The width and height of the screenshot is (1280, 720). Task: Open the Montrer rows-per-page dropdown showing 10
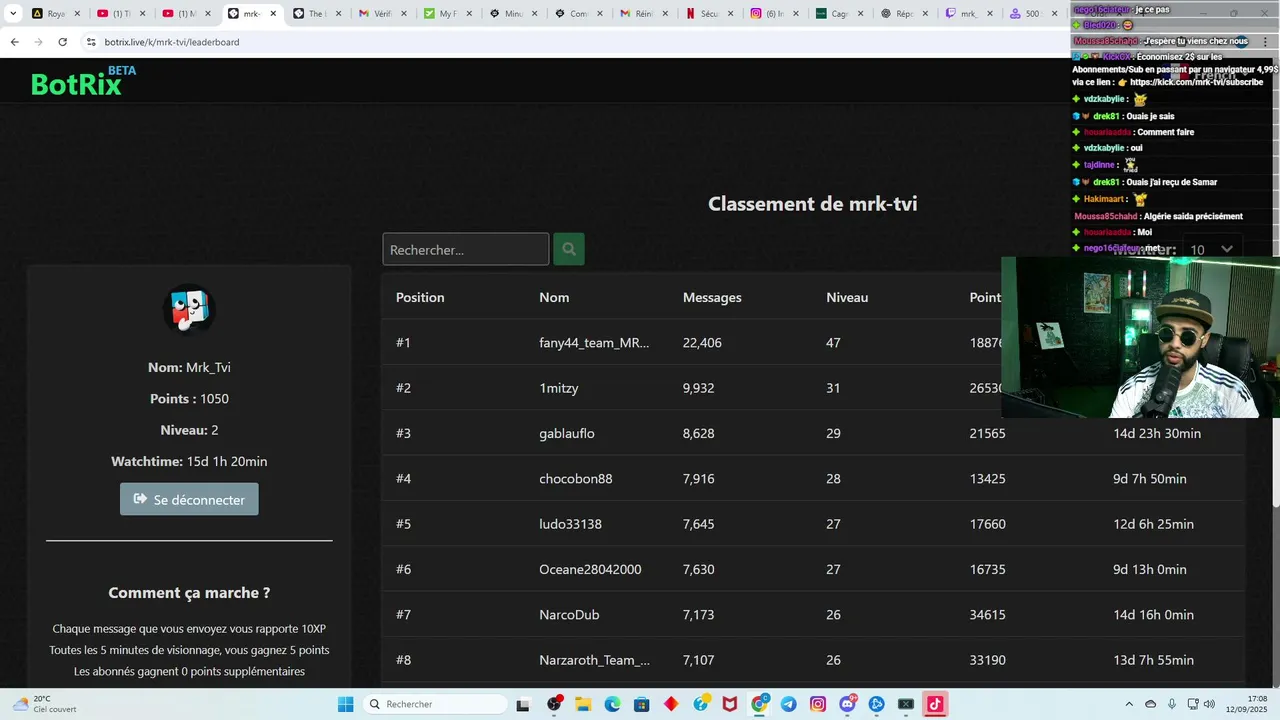coord(1212,249)
